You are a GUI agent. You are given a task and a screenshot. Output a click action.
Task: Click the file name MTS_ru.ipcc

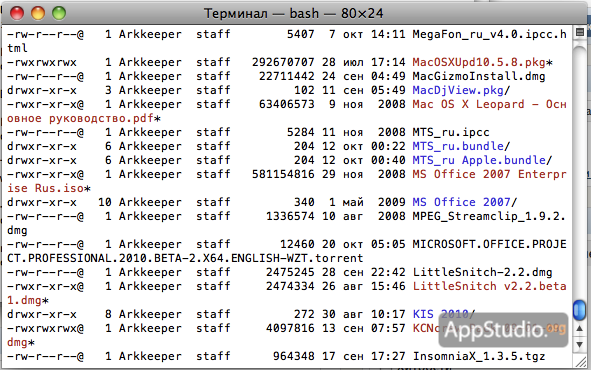tap(451, 132)
